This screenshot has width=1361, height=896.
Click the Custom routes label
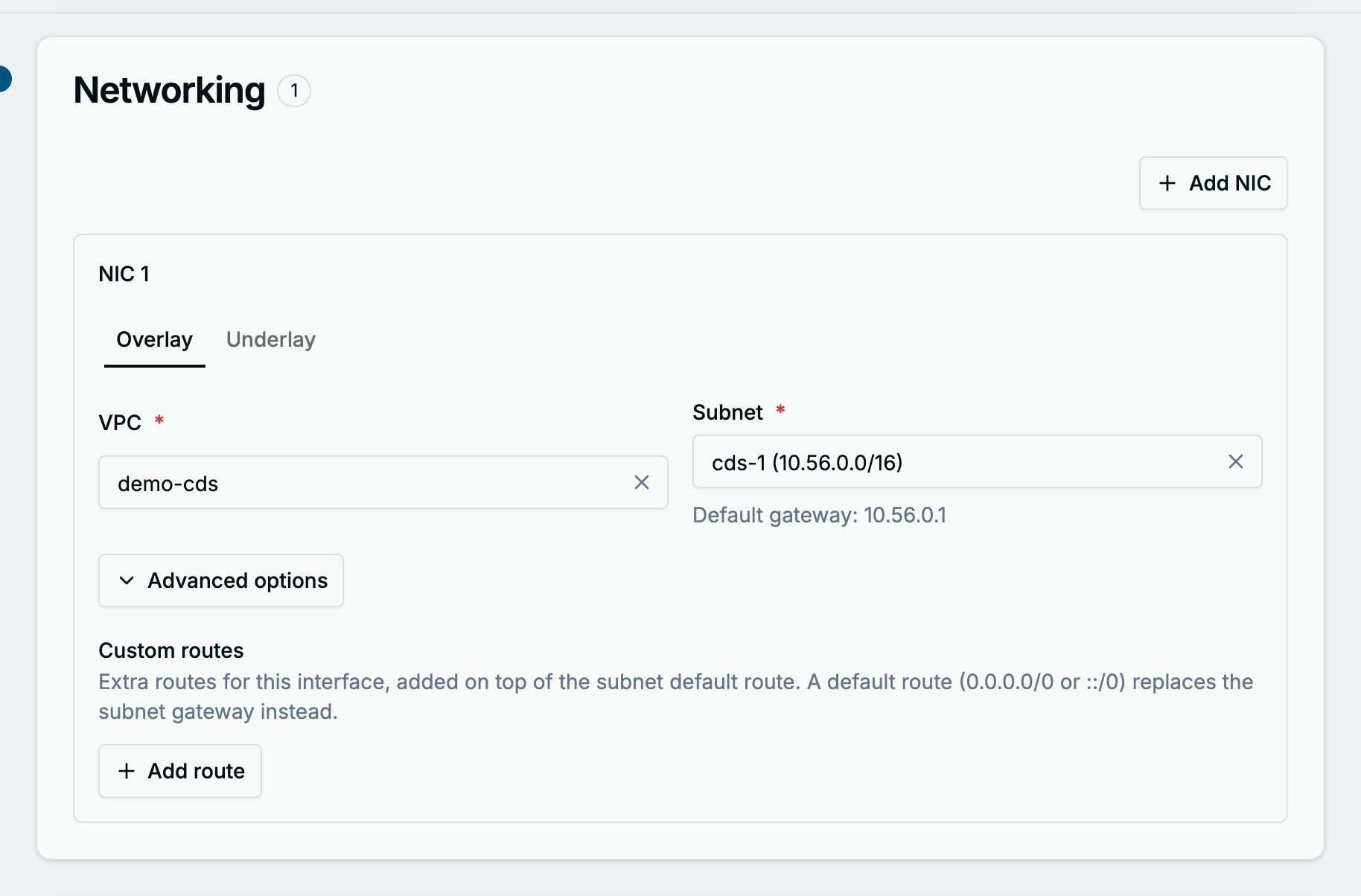(x=171, y=650)
